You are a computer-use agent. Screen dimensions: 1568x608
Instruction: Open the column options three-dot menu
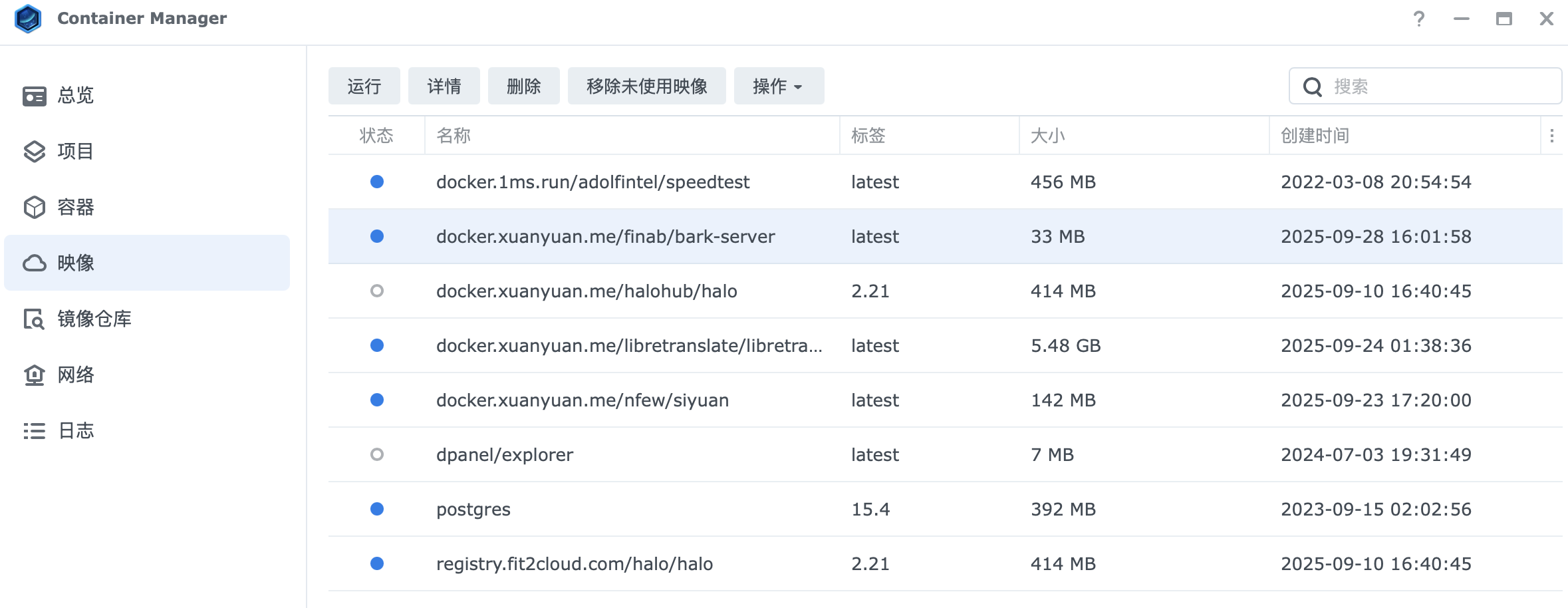click(x=1551, y=136)
